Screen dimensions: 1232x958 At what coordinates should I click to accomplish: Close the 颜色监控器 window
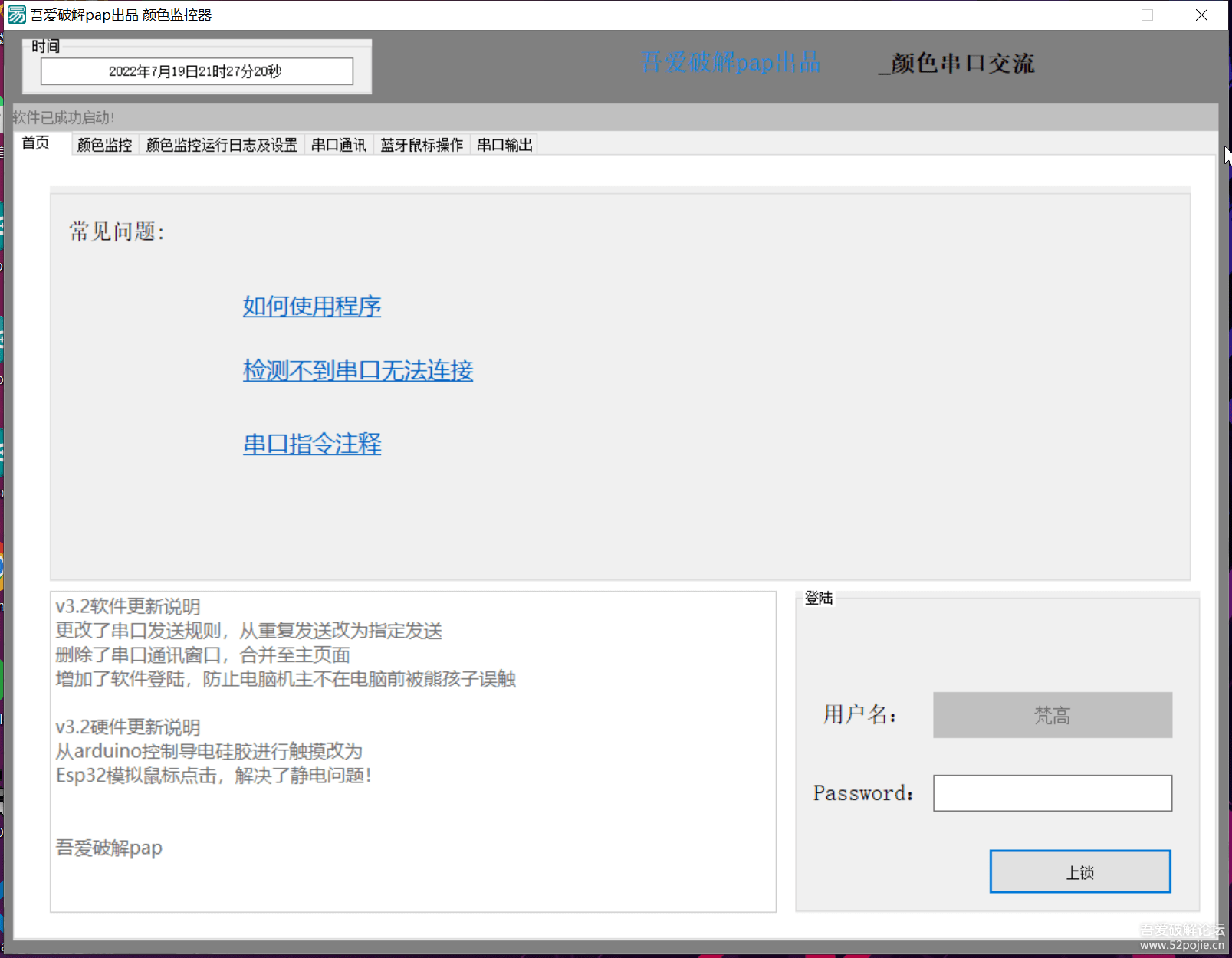click(x=1201, y=15)
